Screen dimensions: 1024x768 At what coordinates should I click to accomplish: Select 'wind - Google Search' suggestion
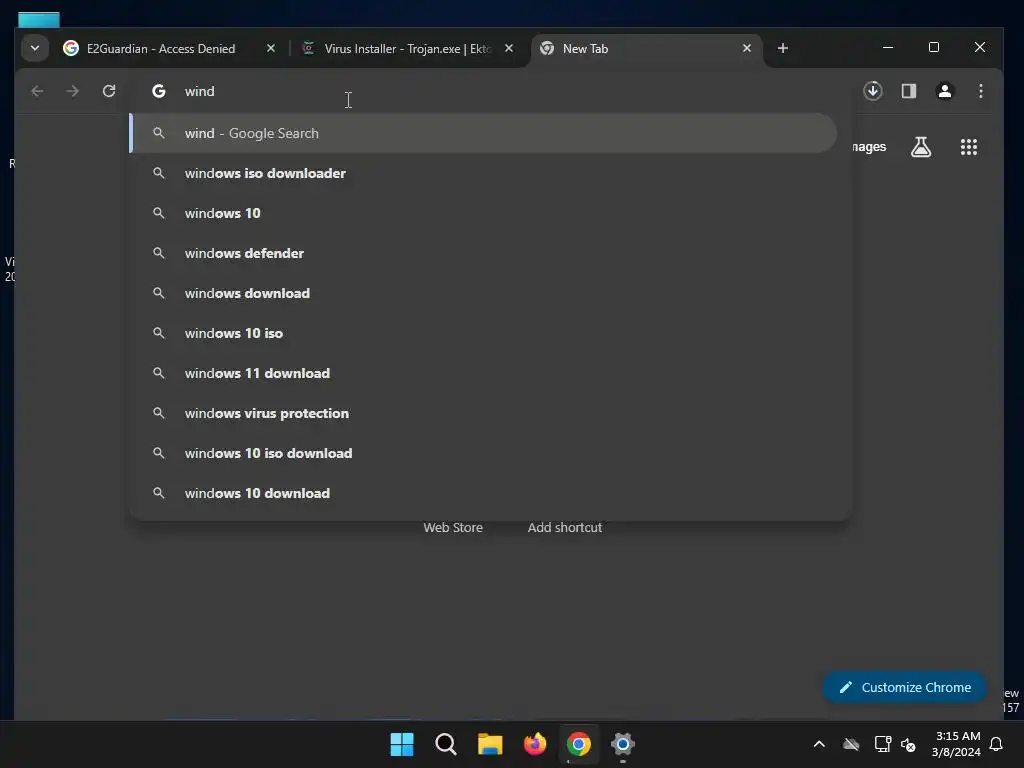point(483,133)
